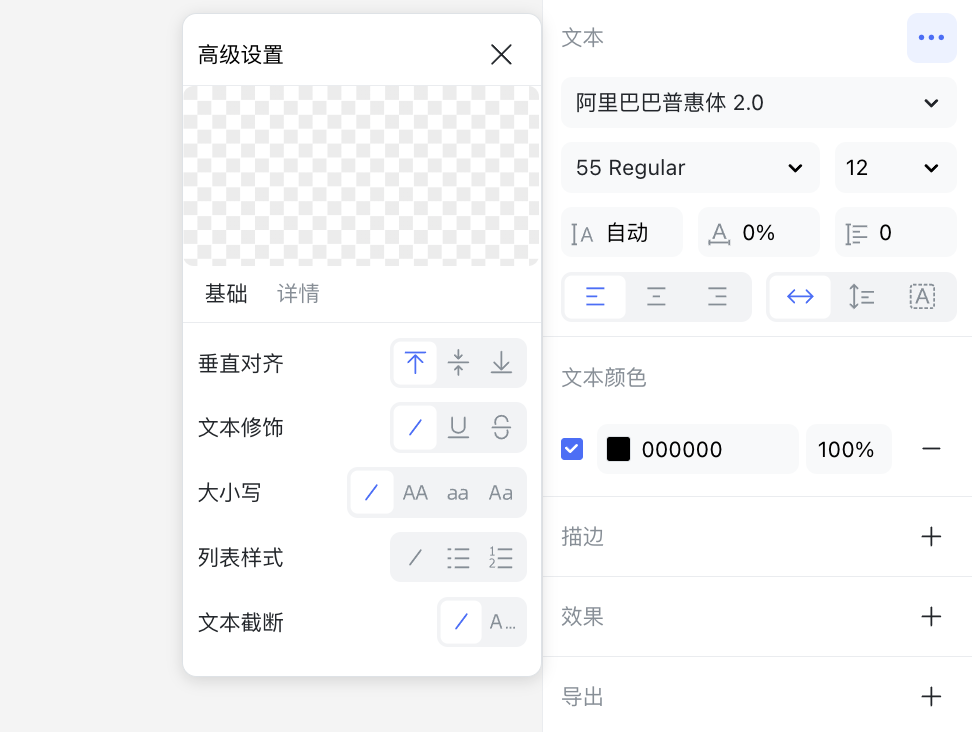The width and height of the screenshot is (972, 732).
Task: Select auto width text mode
Action: pyautogui.click(x=800, y=297)
